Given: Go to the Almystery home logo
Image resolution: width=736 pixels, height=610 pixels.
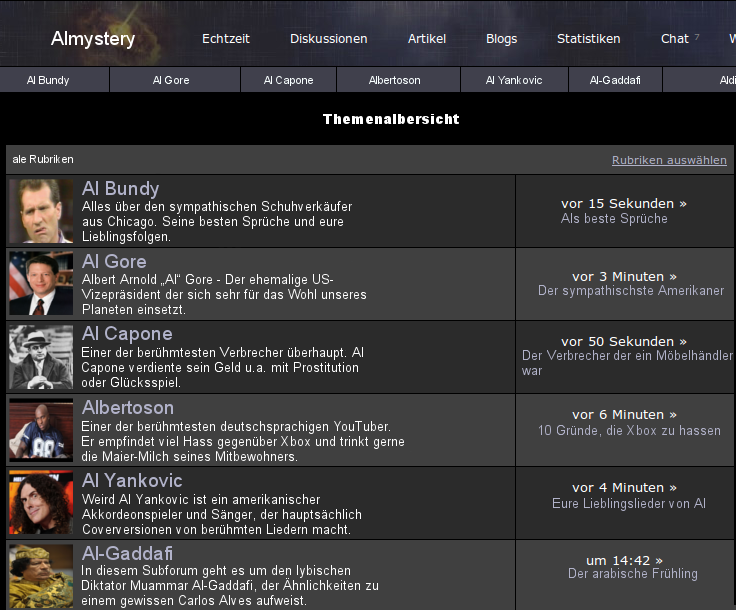Looking at the screenshot, I should [93, 39].
